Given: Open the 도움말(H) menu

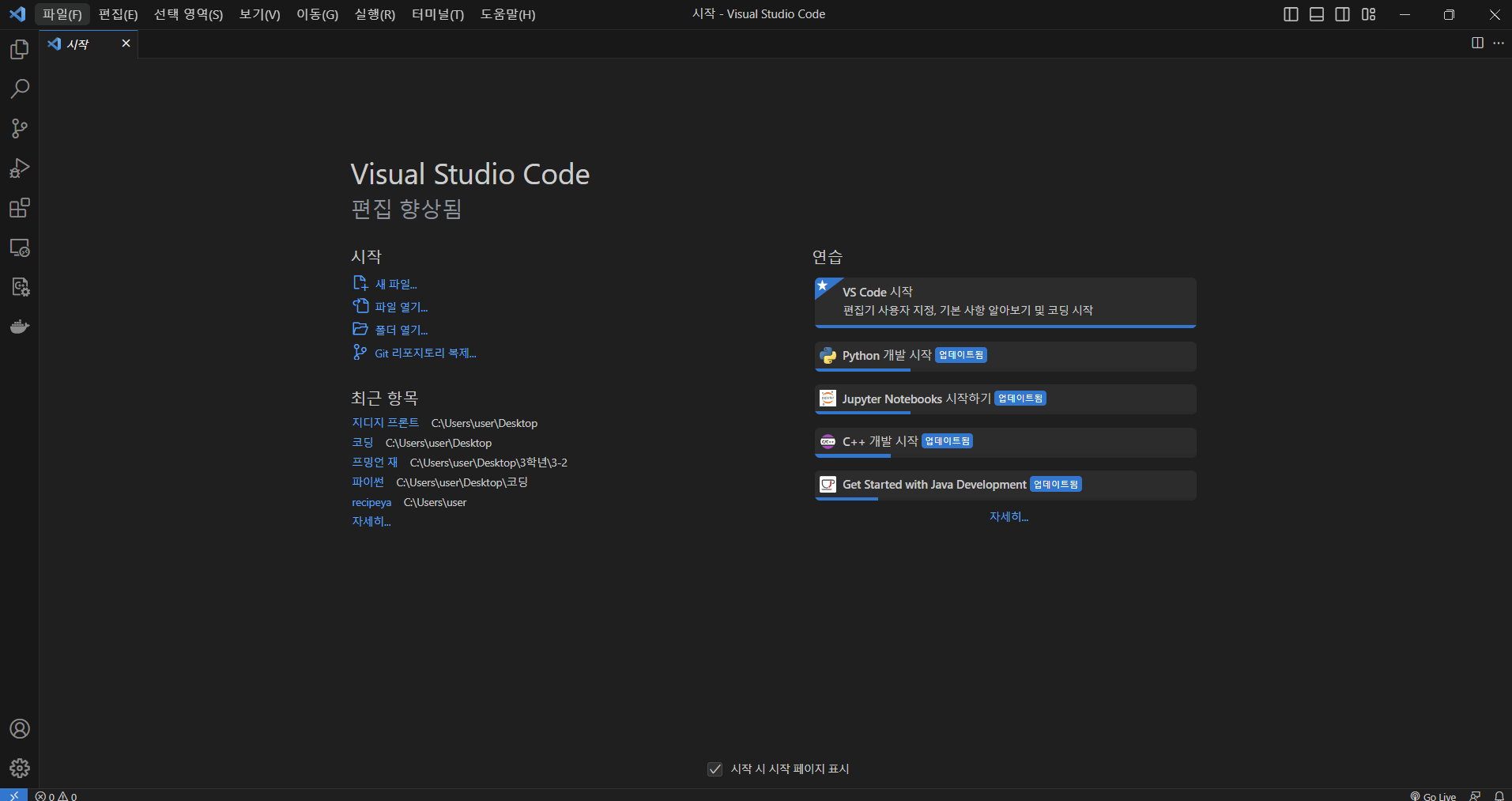Looking at the screenshot, I should click(507, 14).
